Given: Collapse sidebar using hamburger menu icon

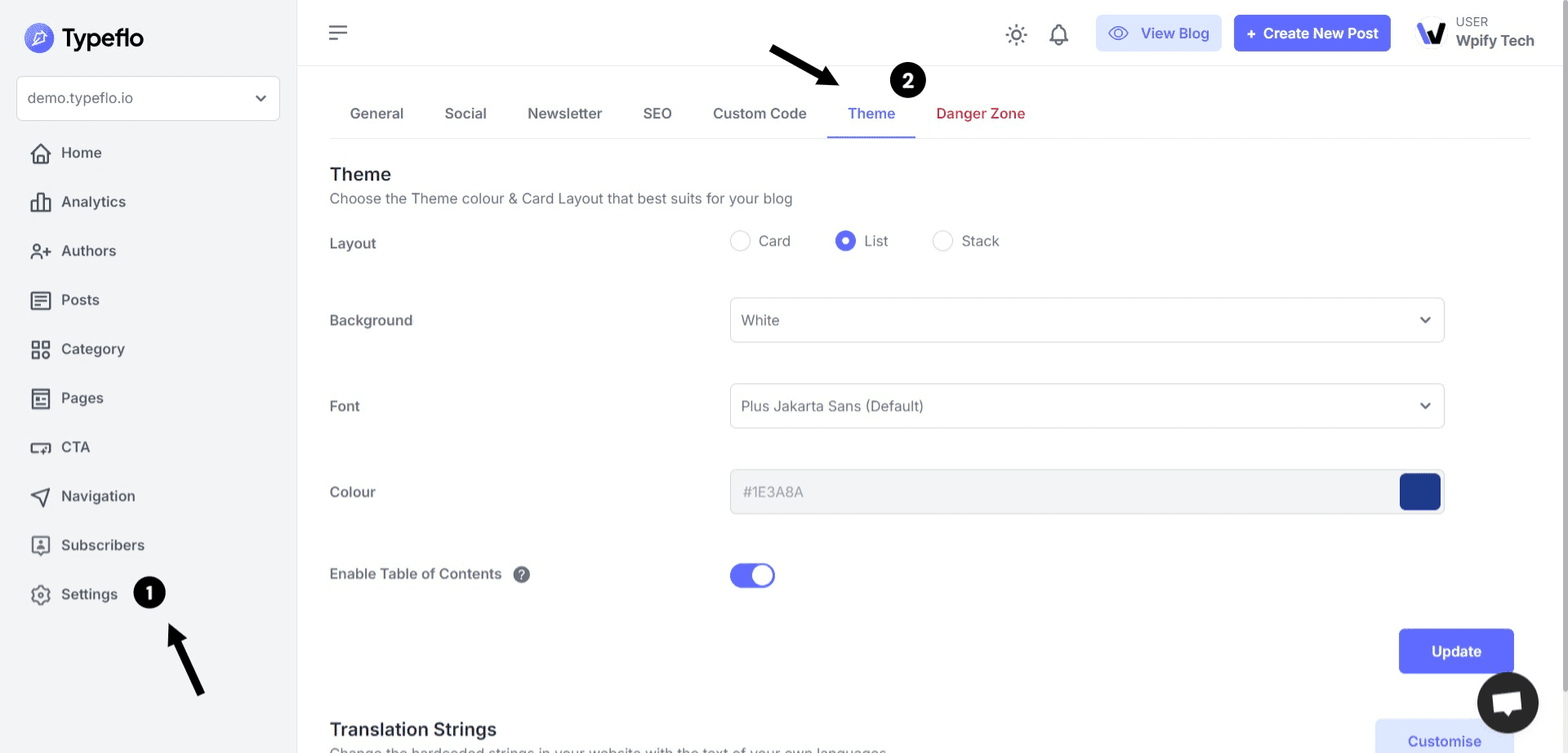Looking at the screenshot, I should click(338, 33).
